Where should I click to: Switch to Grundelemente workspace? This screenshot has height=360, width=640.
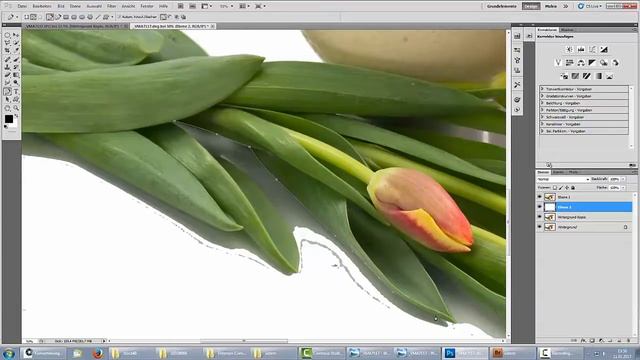point(501,6)
